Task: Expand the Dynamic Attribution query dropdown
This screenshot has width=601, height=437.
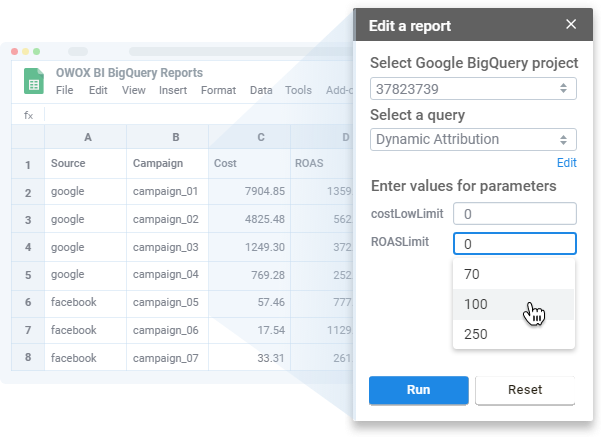Action: (473, 140)
